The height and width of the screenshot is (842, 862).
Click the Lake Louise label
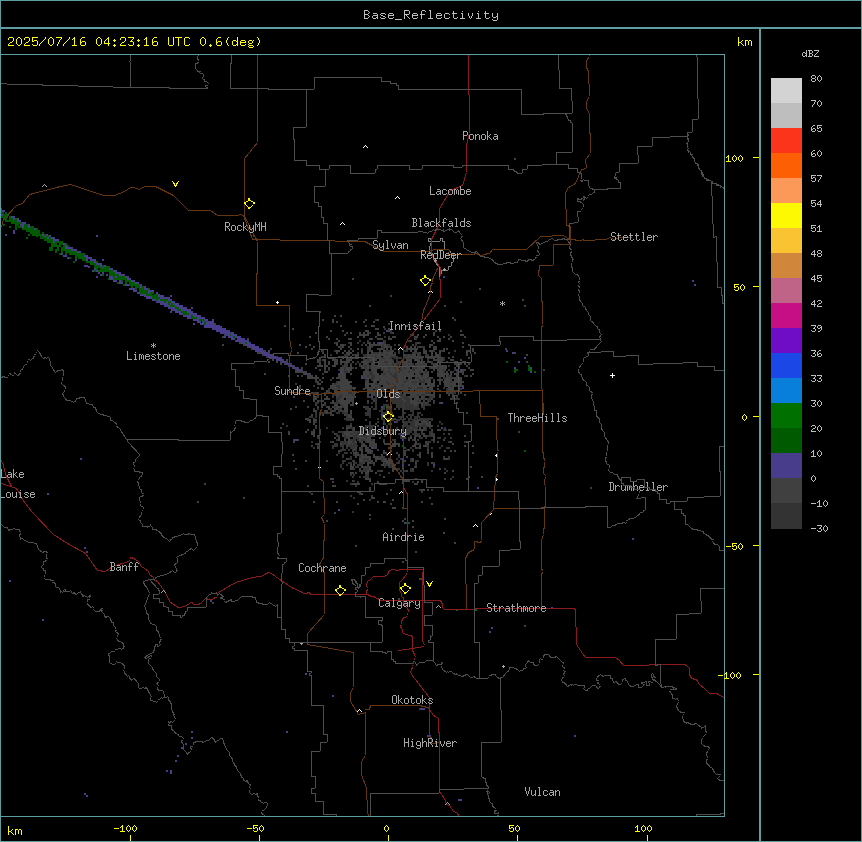(x=18, y=484)
